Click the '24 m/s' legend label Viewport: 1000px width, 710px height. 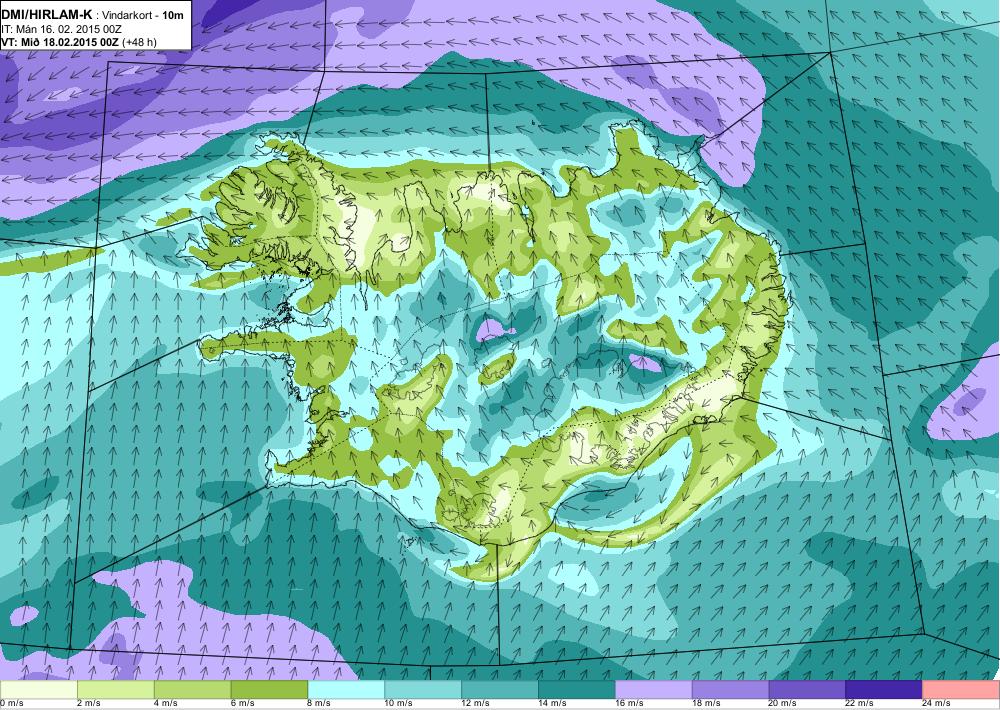pos(937,704)
